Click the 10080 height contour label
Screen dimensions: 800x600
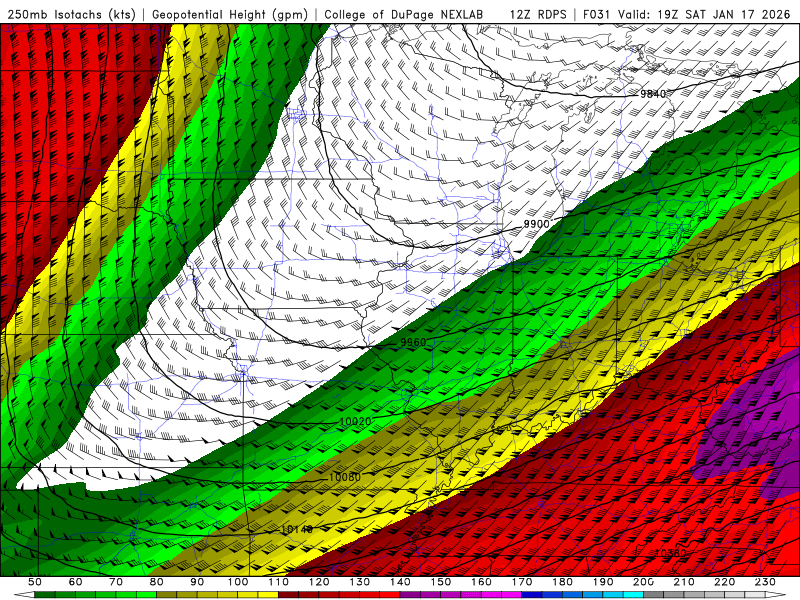tap(345, 477)
